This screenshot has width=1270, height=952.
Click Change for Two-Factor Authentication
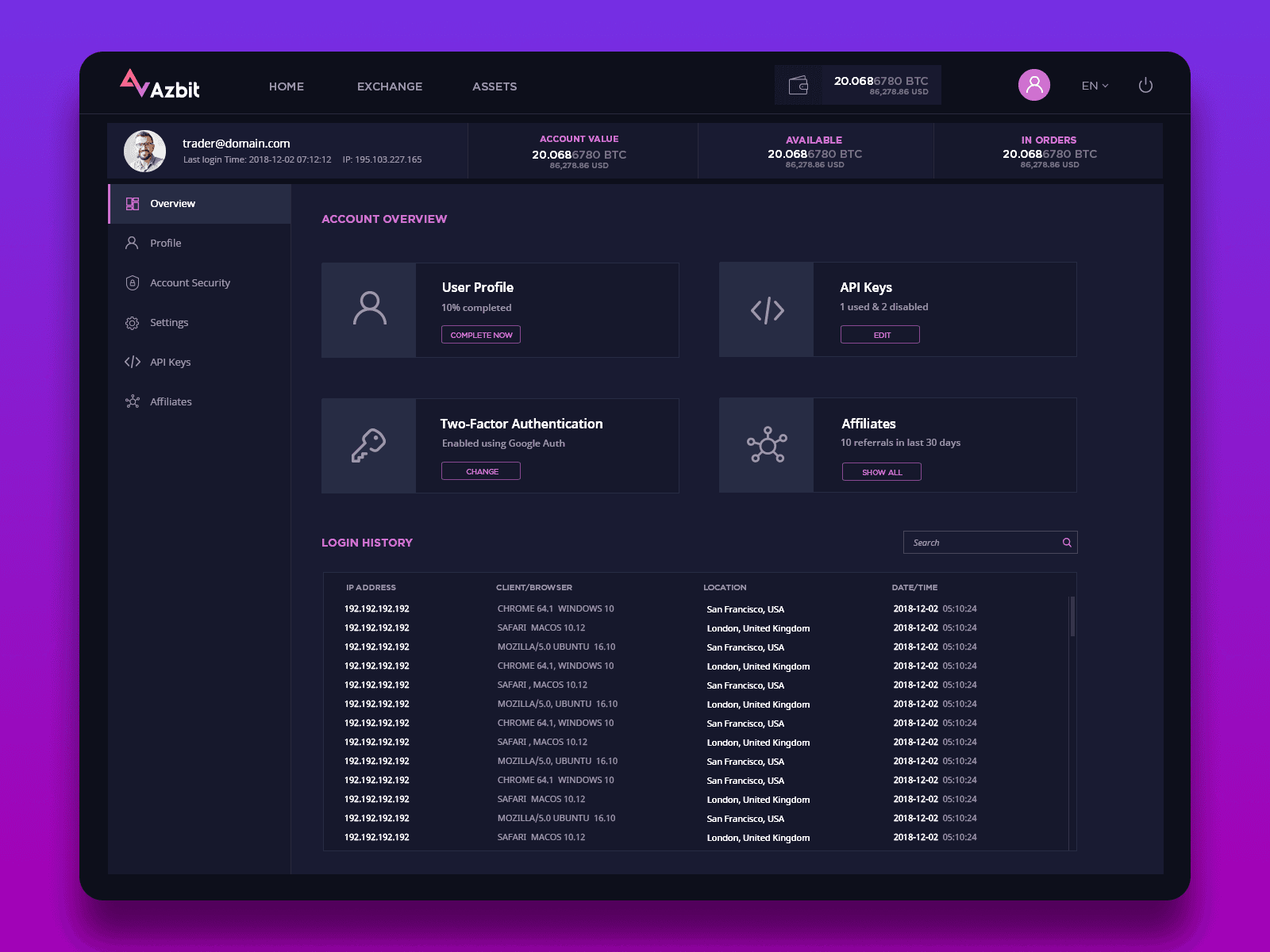pos(480,470)
